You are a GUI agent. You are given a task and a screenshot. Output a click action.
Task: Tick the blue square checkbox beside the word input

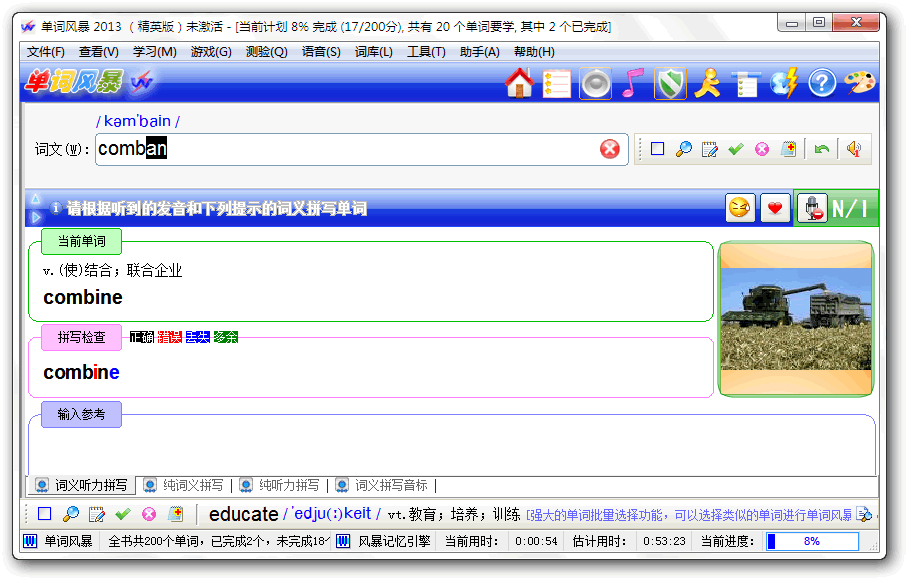click(x=657, y=149)
